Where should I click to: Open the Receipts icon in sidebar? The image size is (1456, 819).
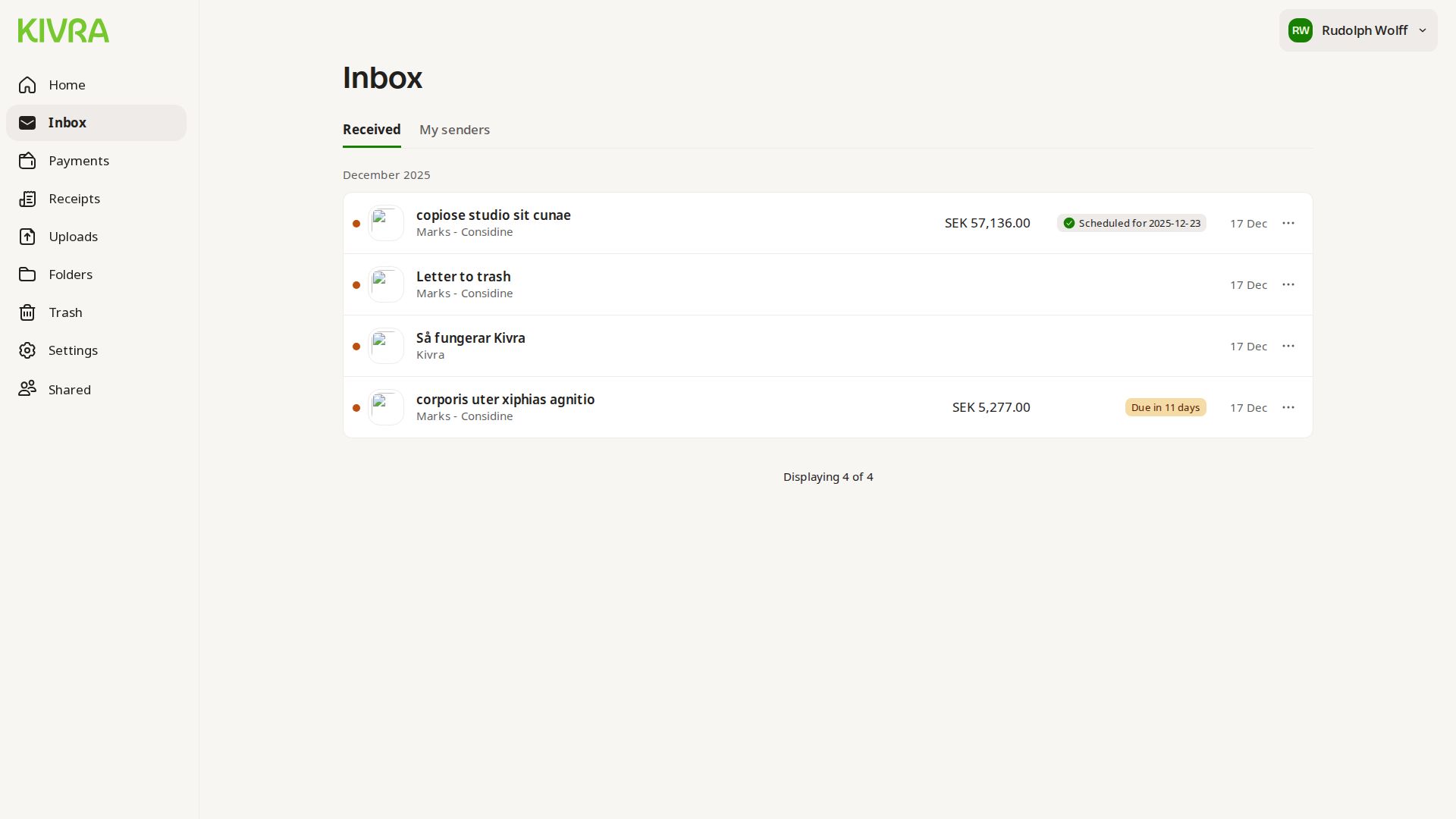[x=27, y=199]
